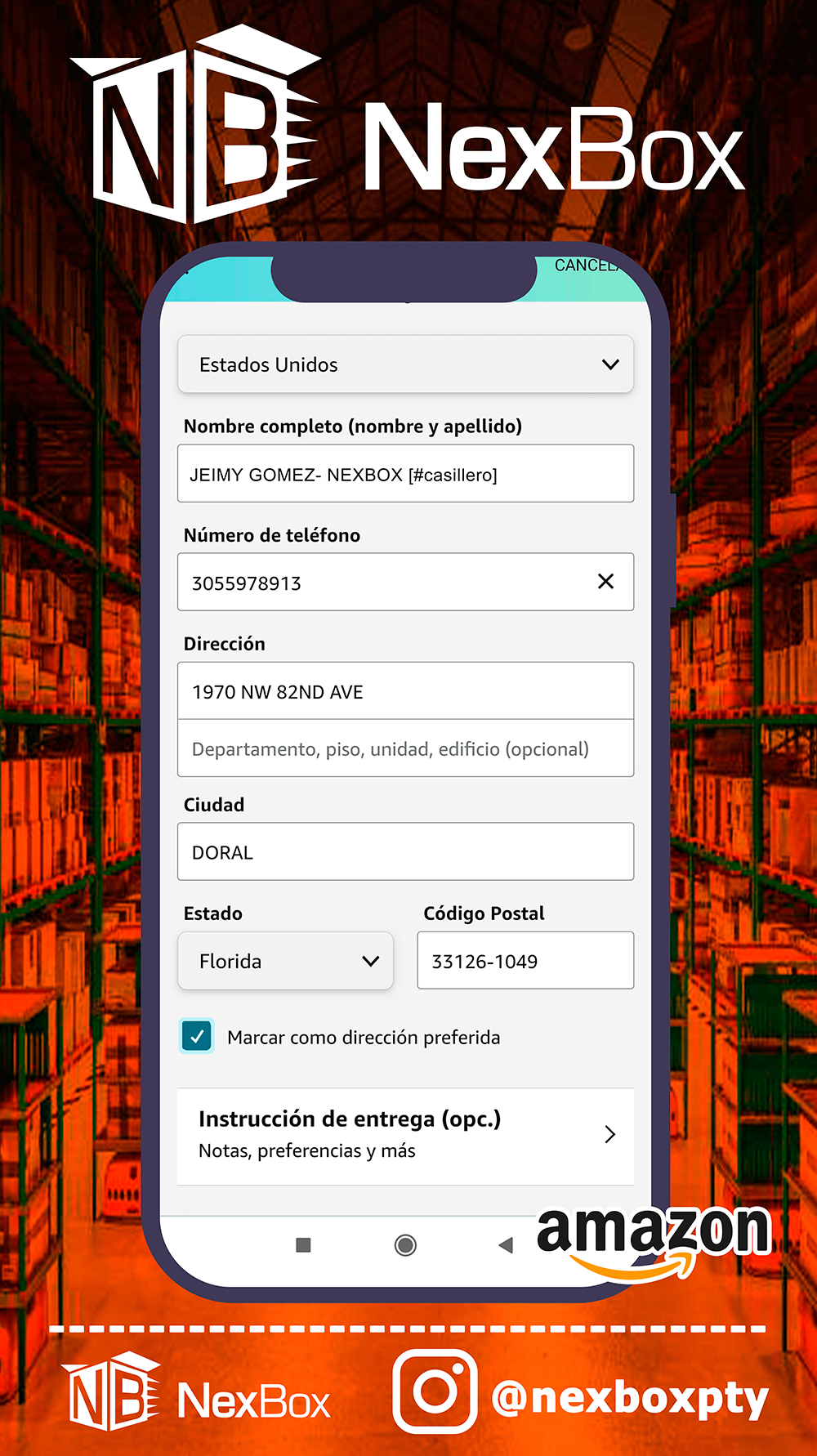
Task: Tap the CANCELAR button at top
Action: click(588, 266)
